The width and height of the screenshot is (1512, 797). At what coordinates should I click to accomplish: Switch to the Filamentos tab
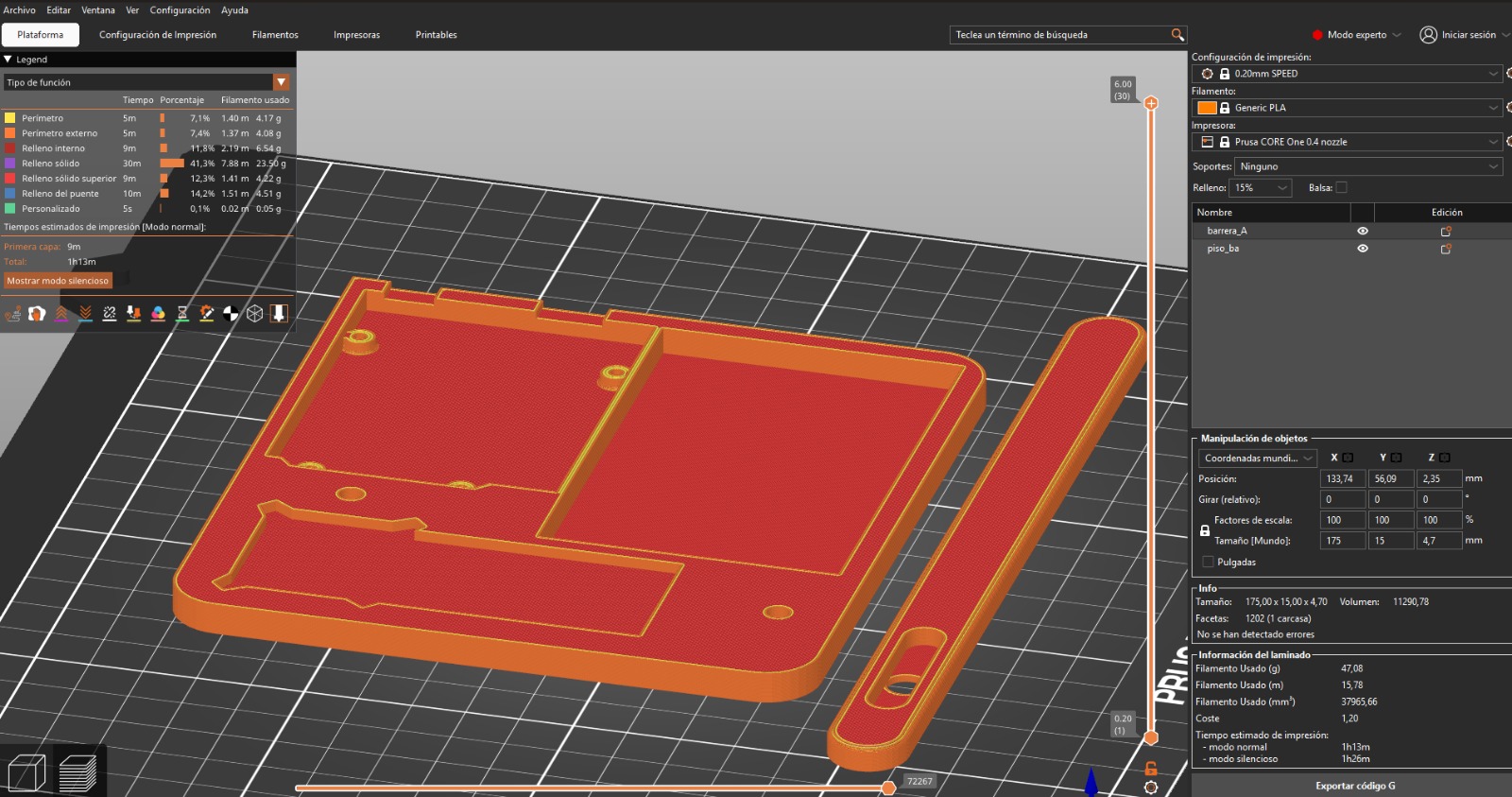pos(275,35)
